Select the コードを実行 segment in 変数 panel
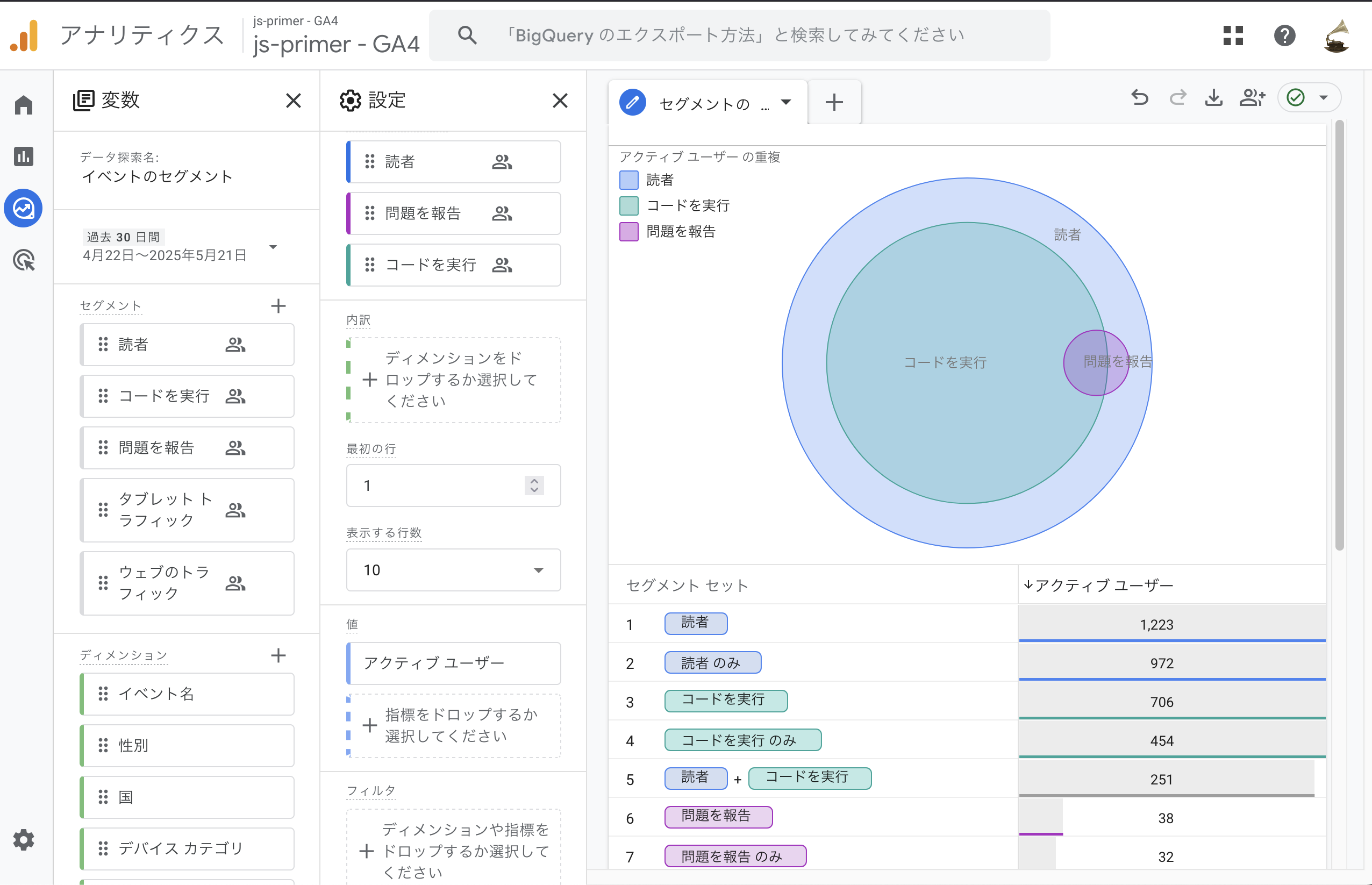 tap(187, 396)
